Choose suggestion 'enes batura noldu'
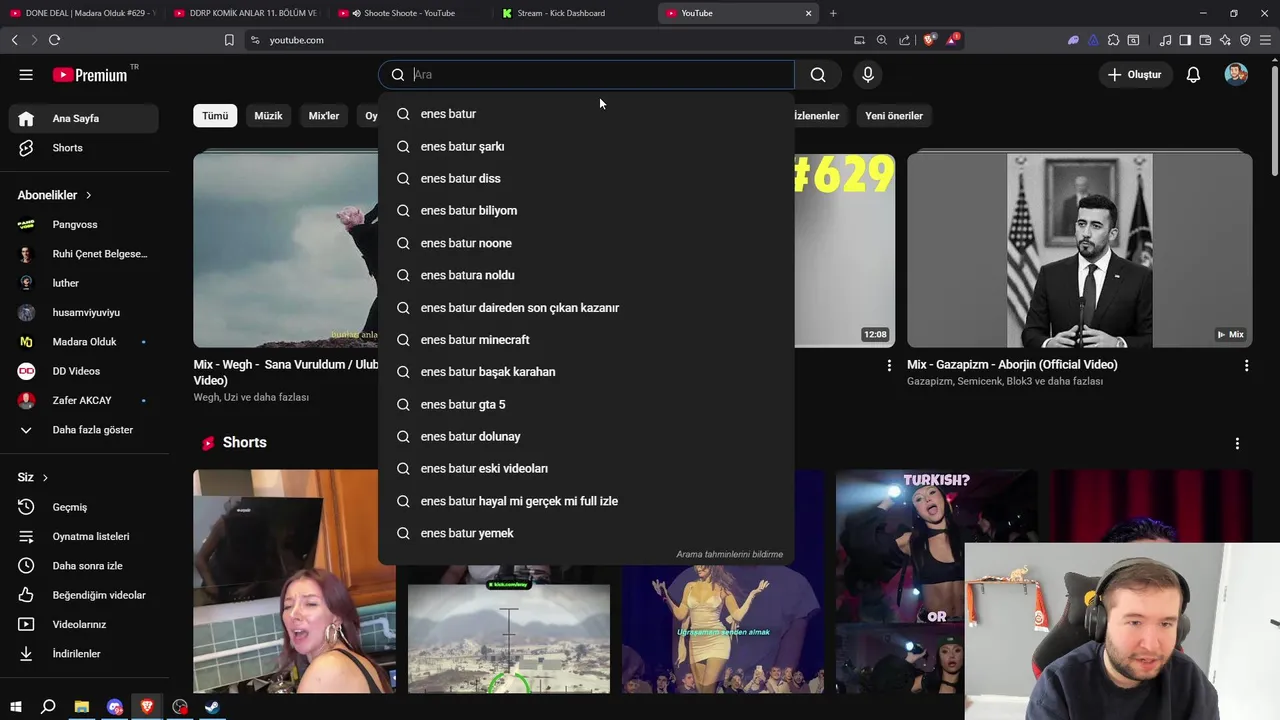The image size is (1280, 720). click(586, 275)
